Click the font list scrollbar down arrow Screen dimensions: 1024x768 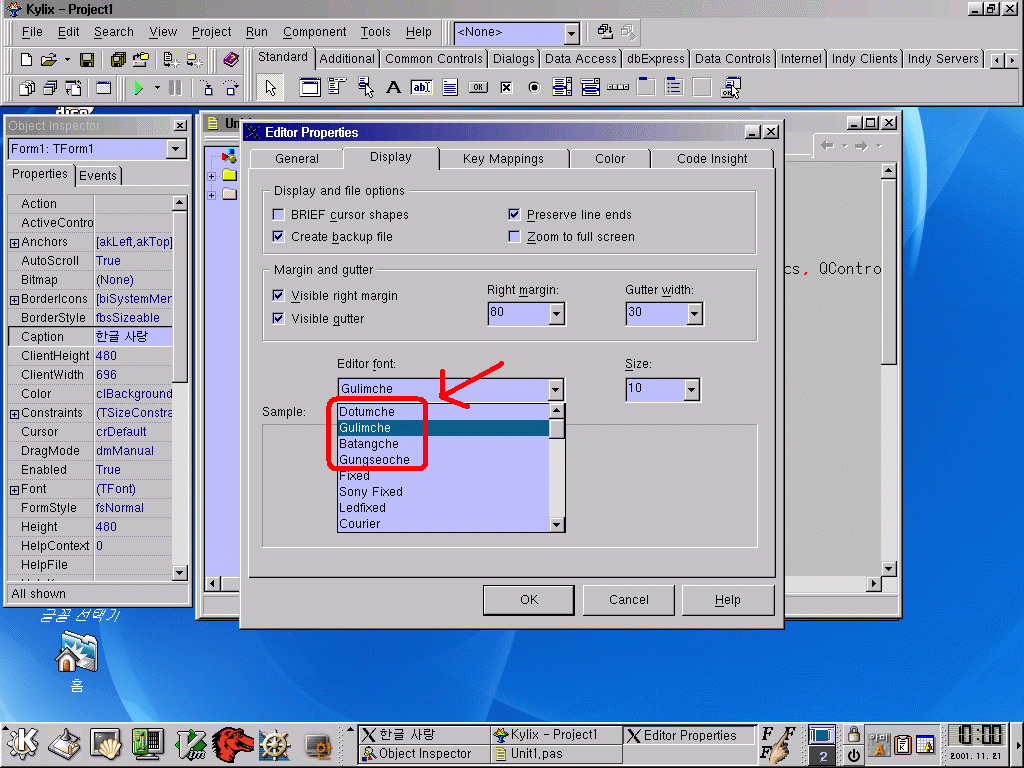(x=556, y=524)
